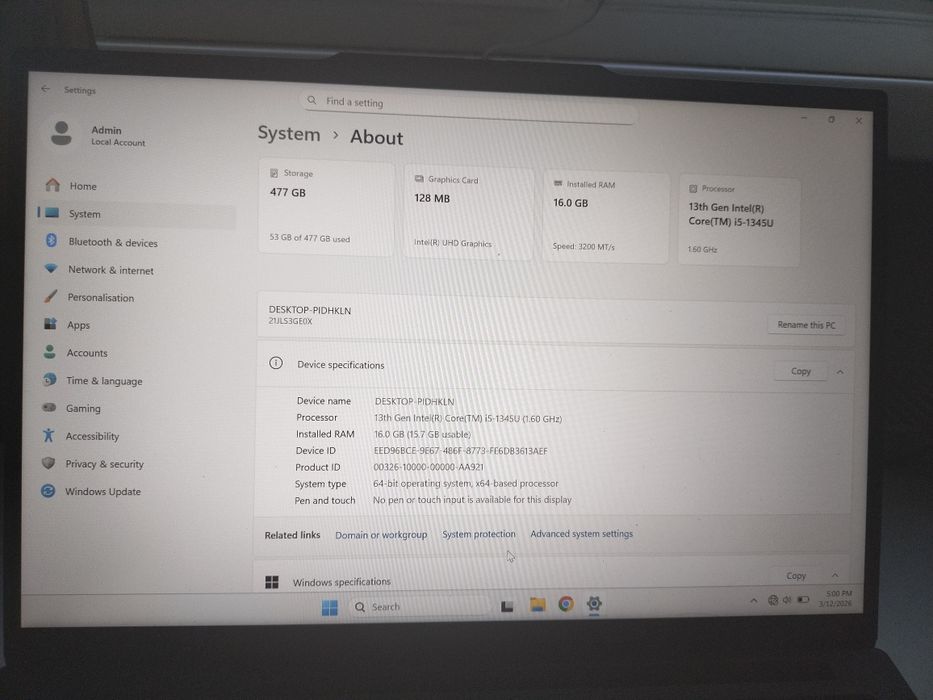Open the Installed RAM 16.0 GB card
The height and width of the screenshot is (700, 933).
[606, 217]
